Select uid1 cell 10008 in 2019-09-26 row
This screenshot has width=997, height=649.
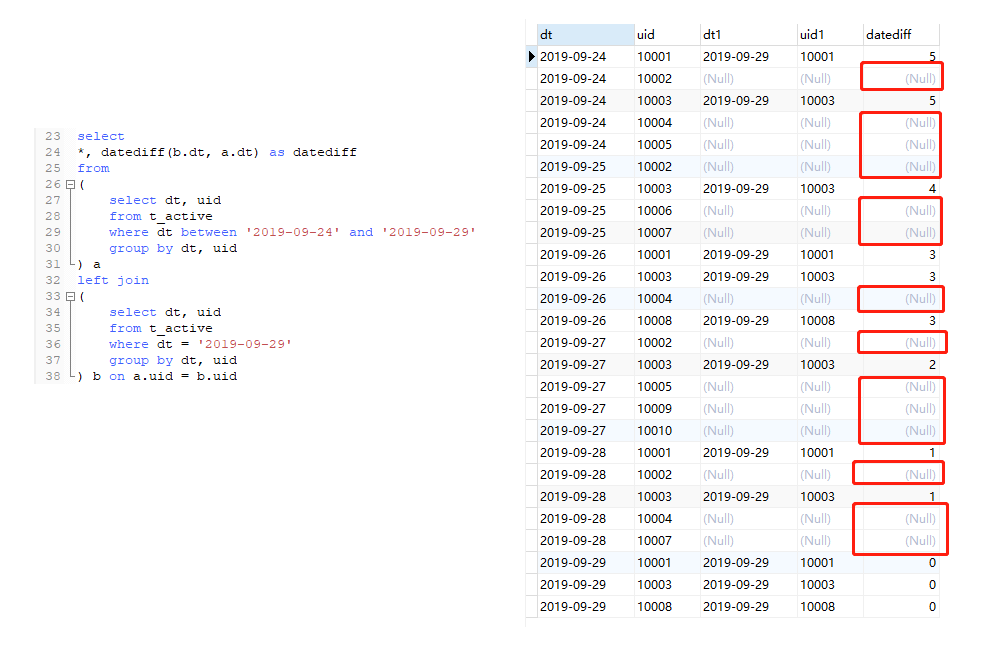[830, 321]
